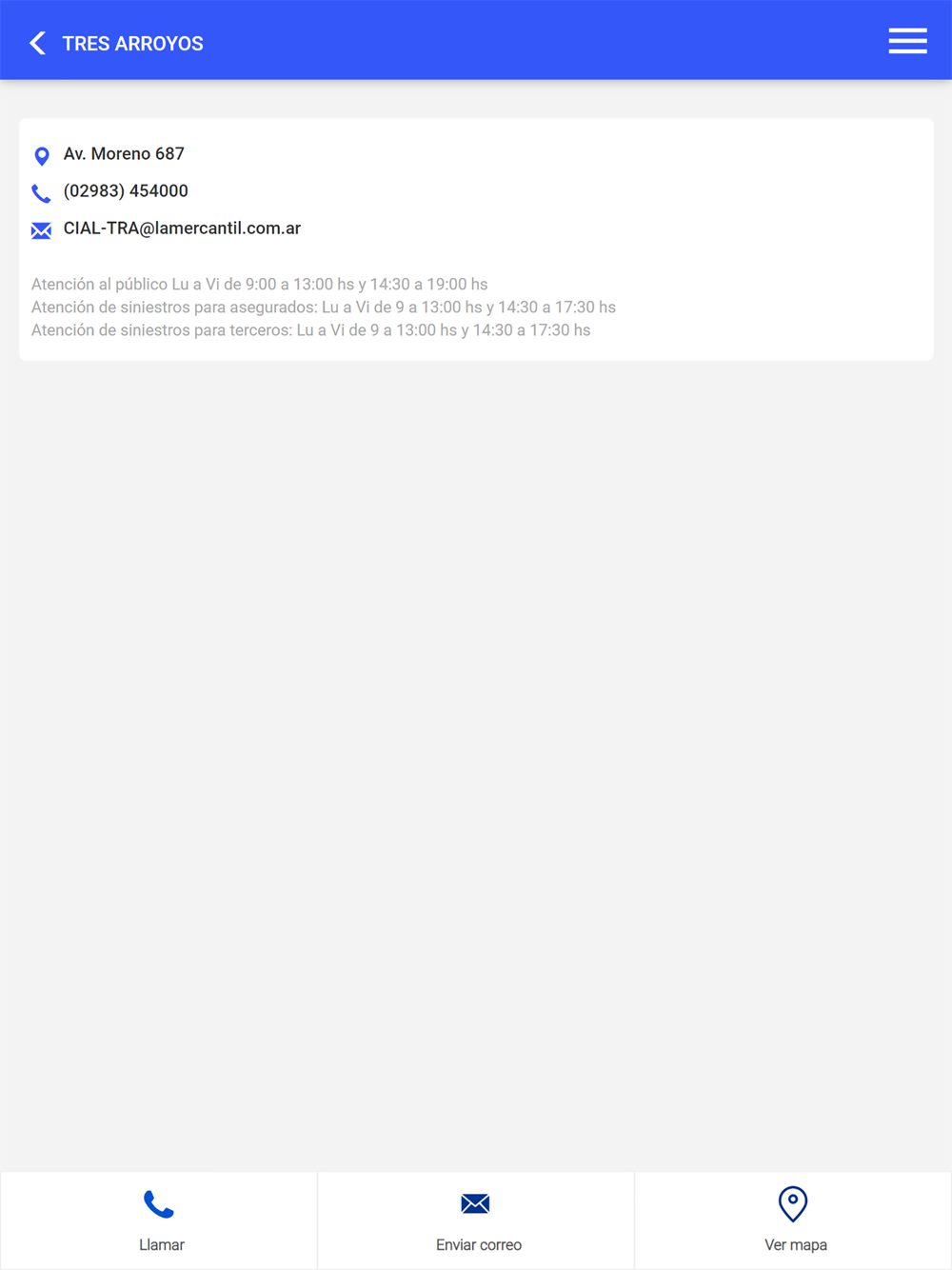Open the CIAL-TRA@lamercantil.com.ar email link
Screen dimensions: 952x1270
click(x=182, y=228)
